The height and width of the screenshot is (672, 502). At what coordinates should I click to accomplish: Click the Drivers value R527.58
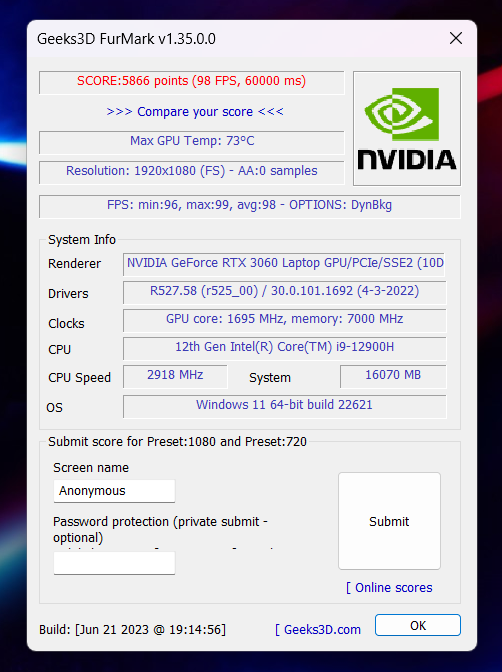tap(285, 292)
